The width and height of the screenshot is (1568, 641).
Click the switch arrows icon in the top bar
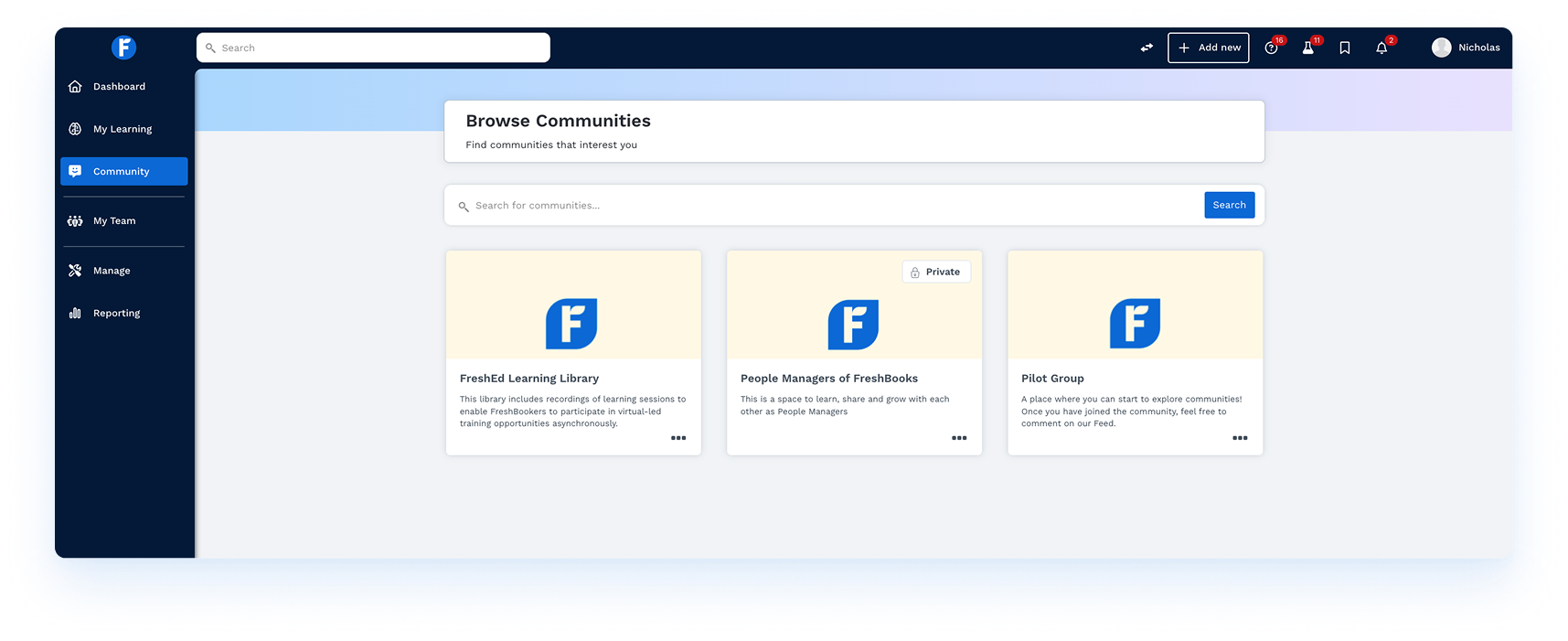1147,48
